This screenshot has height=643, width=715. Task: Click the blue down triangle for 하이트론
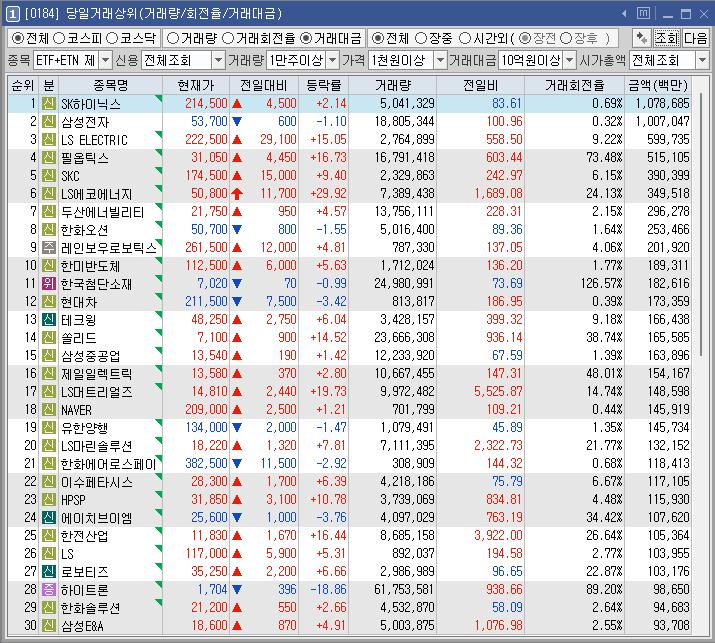point(237,589)
